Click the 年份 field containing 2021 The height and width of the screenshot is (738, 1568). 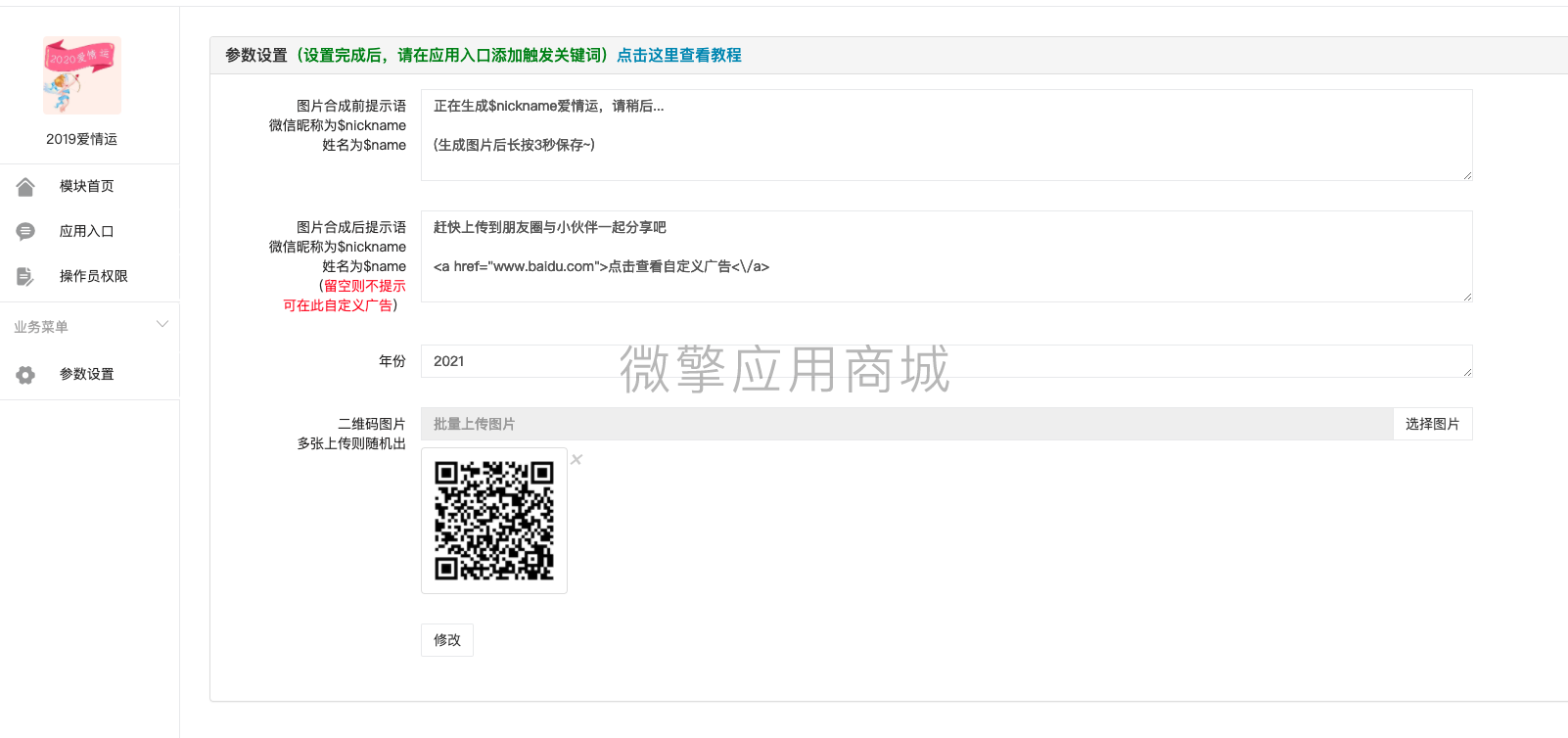click(946, 361)
